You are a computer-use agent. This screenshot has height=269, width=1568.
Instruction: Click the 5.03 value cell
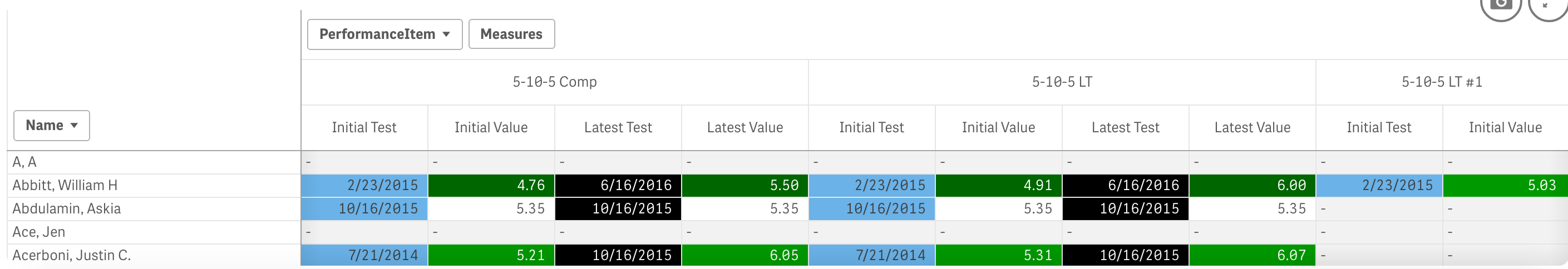point(1505,186)
